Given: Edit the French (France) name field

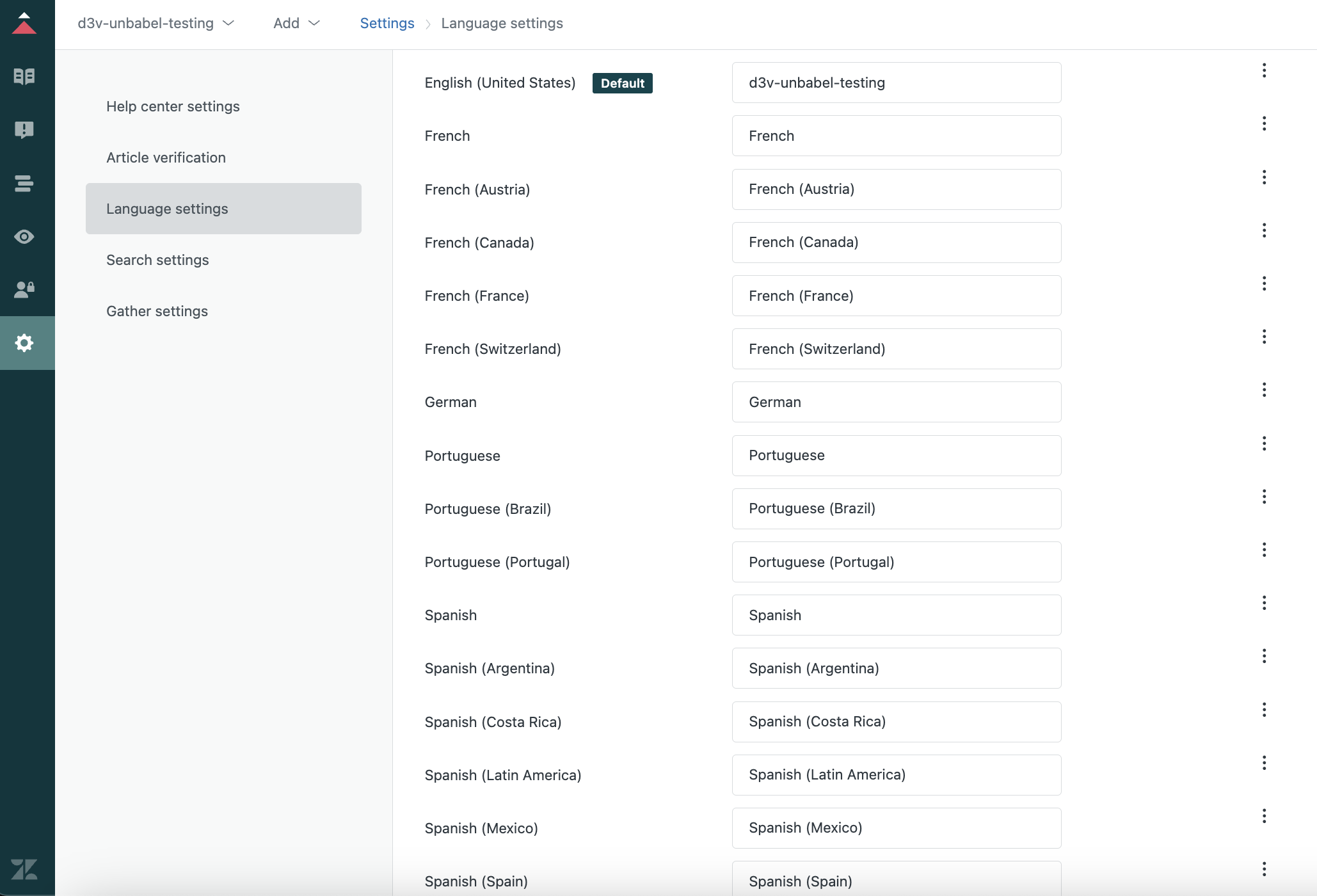Looking at the screenshot, I should [x=897, y=296].
